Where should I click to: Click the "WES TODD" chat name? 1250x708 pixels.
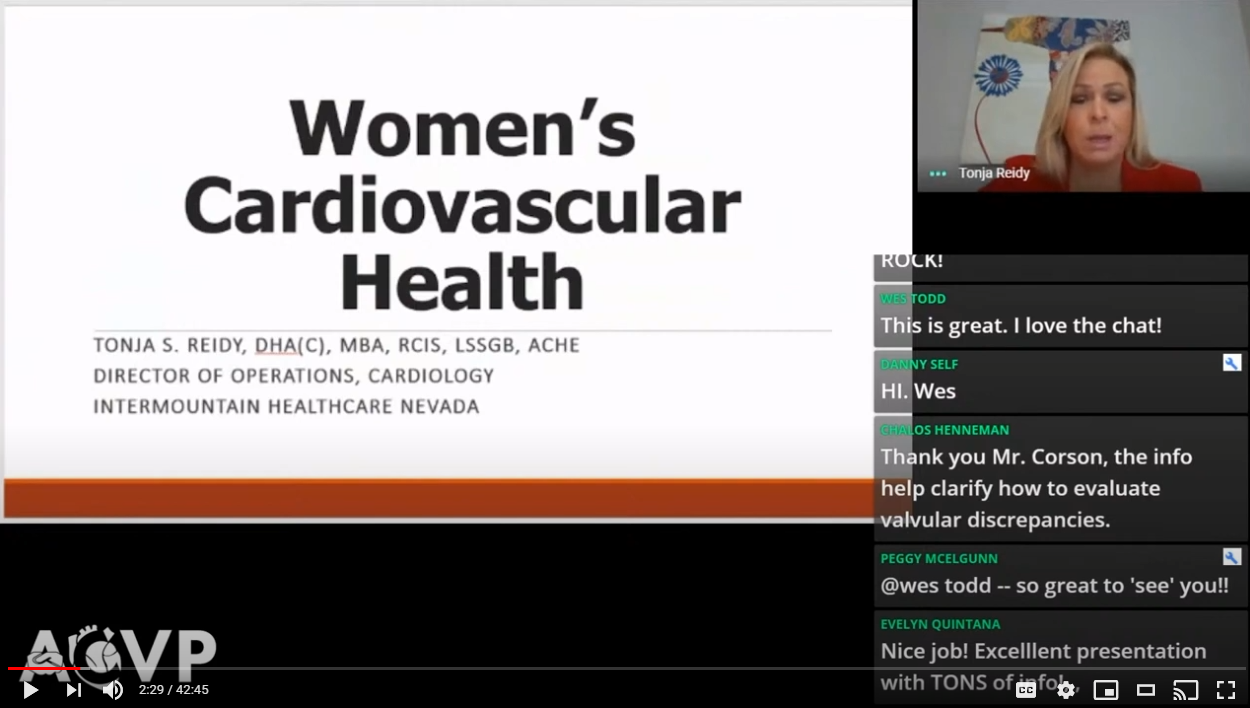(x=913, y=298)
